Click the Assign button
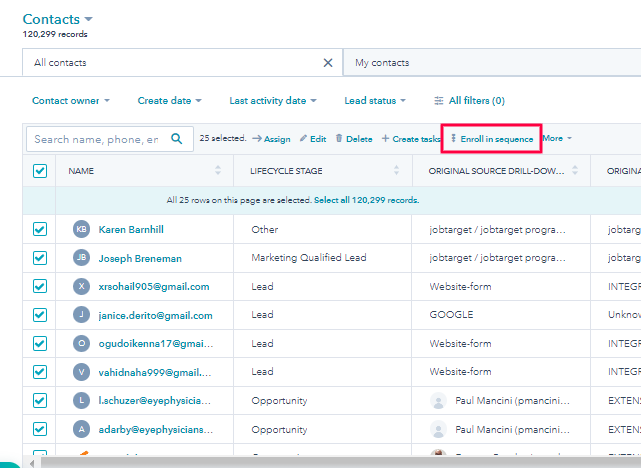 (x=271, y=139)
